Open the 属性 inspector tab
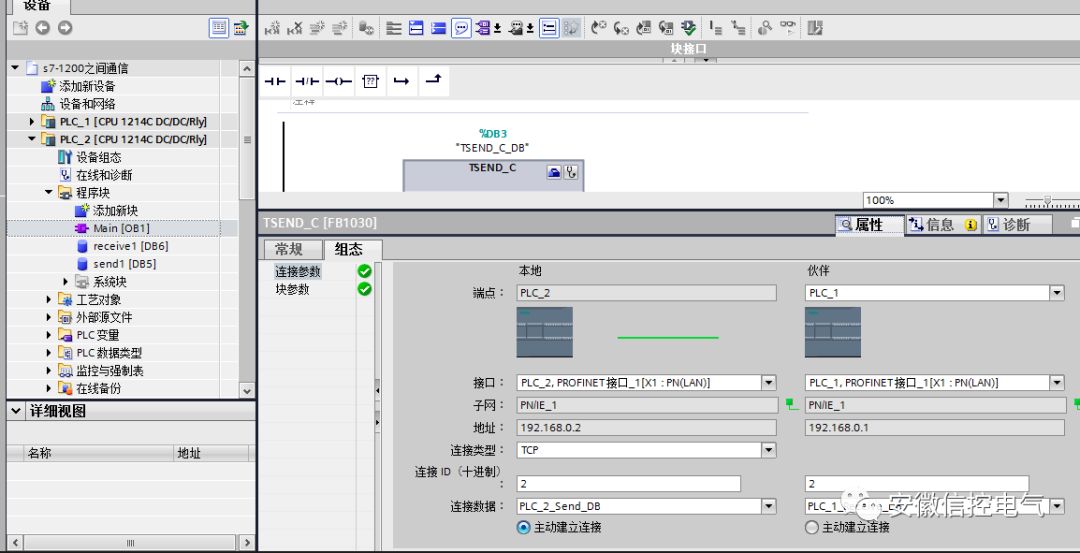Viewport: 1080px width, 553px height. [x=869, y=225]
